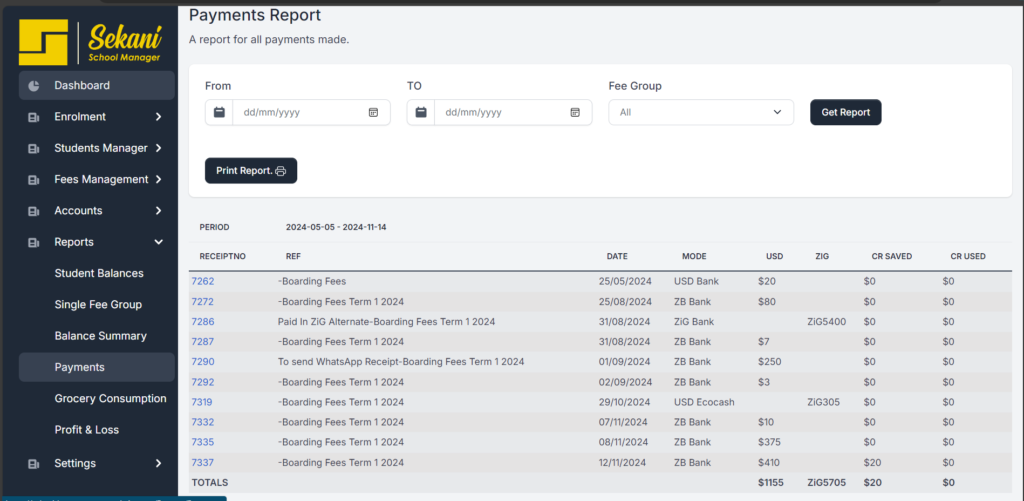The width and height of the screenshot is (1024, 501).
Task: Open Balance Summary report
Action: click(x=101, y=336)
